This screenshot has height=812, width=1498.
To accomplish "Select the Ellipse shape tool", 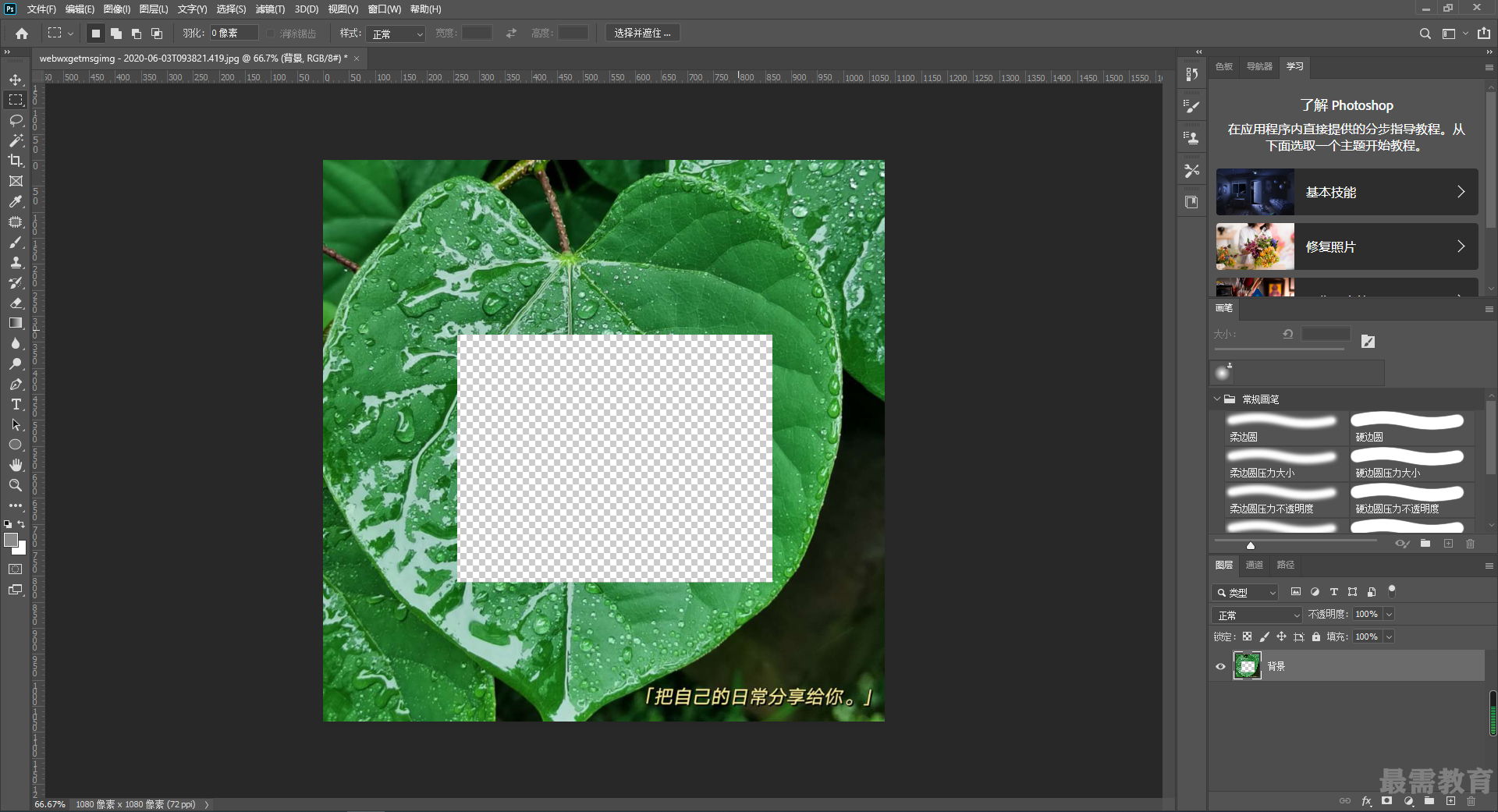I will pos(16,445).
